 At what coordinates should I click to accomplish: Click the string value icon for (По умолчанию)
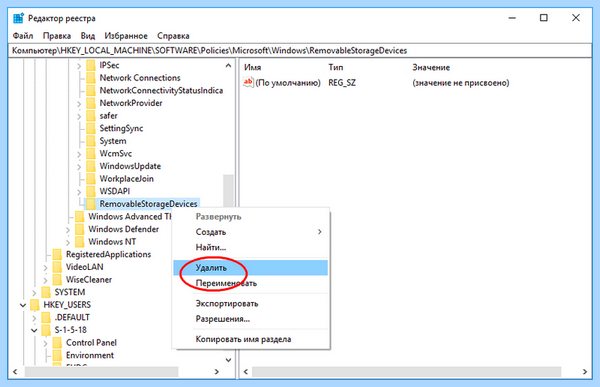(248, 82)
